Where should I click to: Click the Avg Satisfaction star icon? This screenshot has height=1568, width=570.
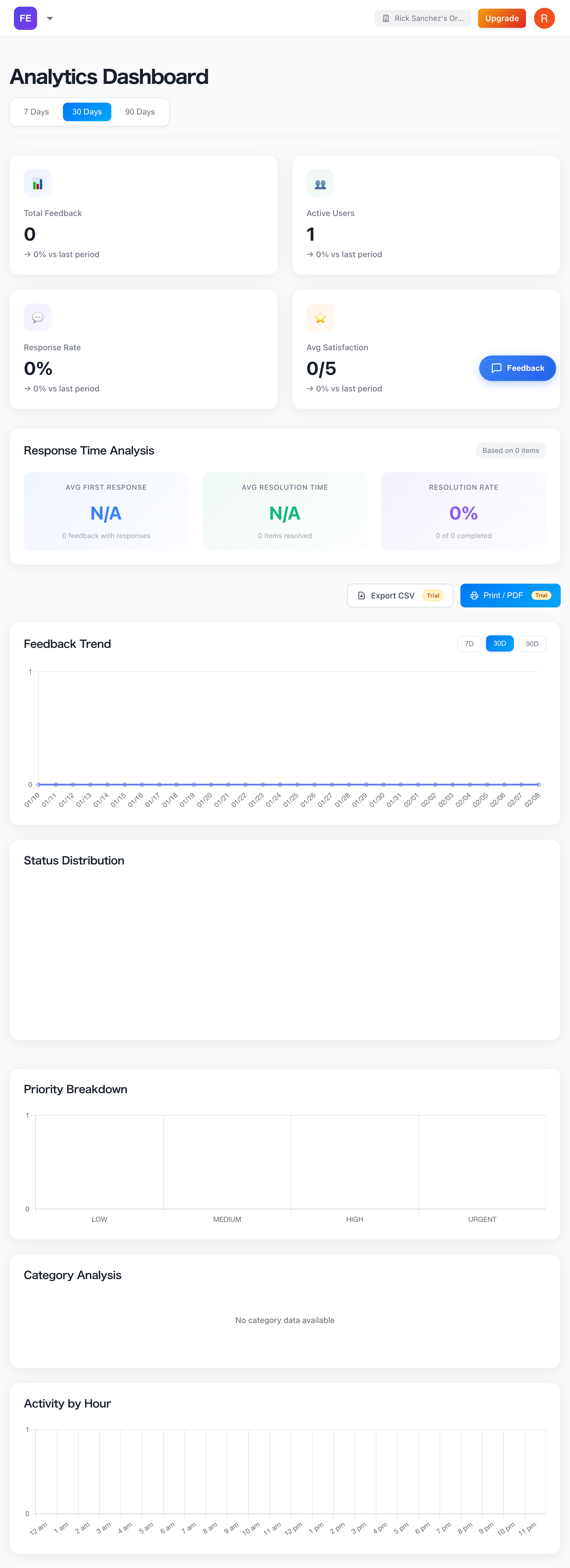click(320, 318)
